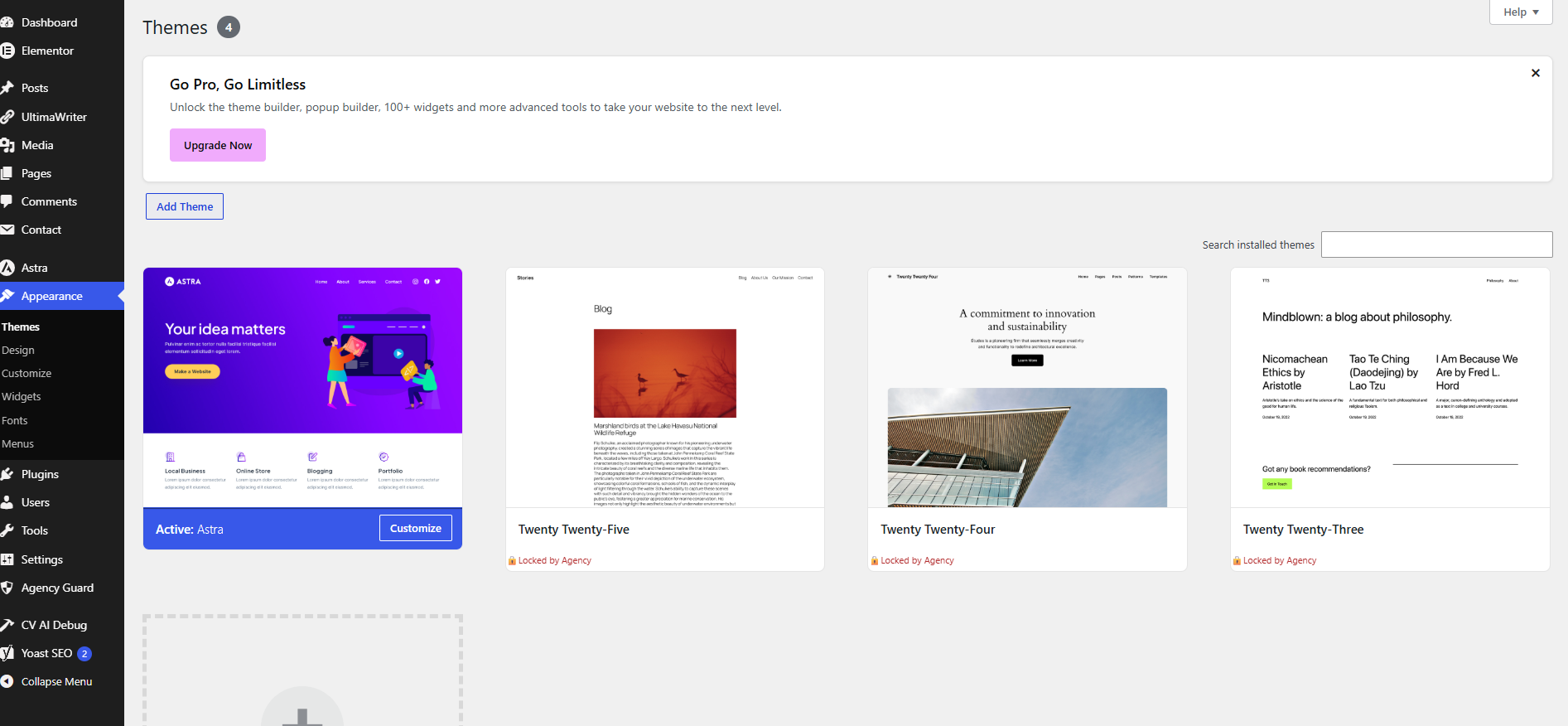Click the Collapse Menu label
The height and width of the screenshot is (726, 1568).
(57, 681)
